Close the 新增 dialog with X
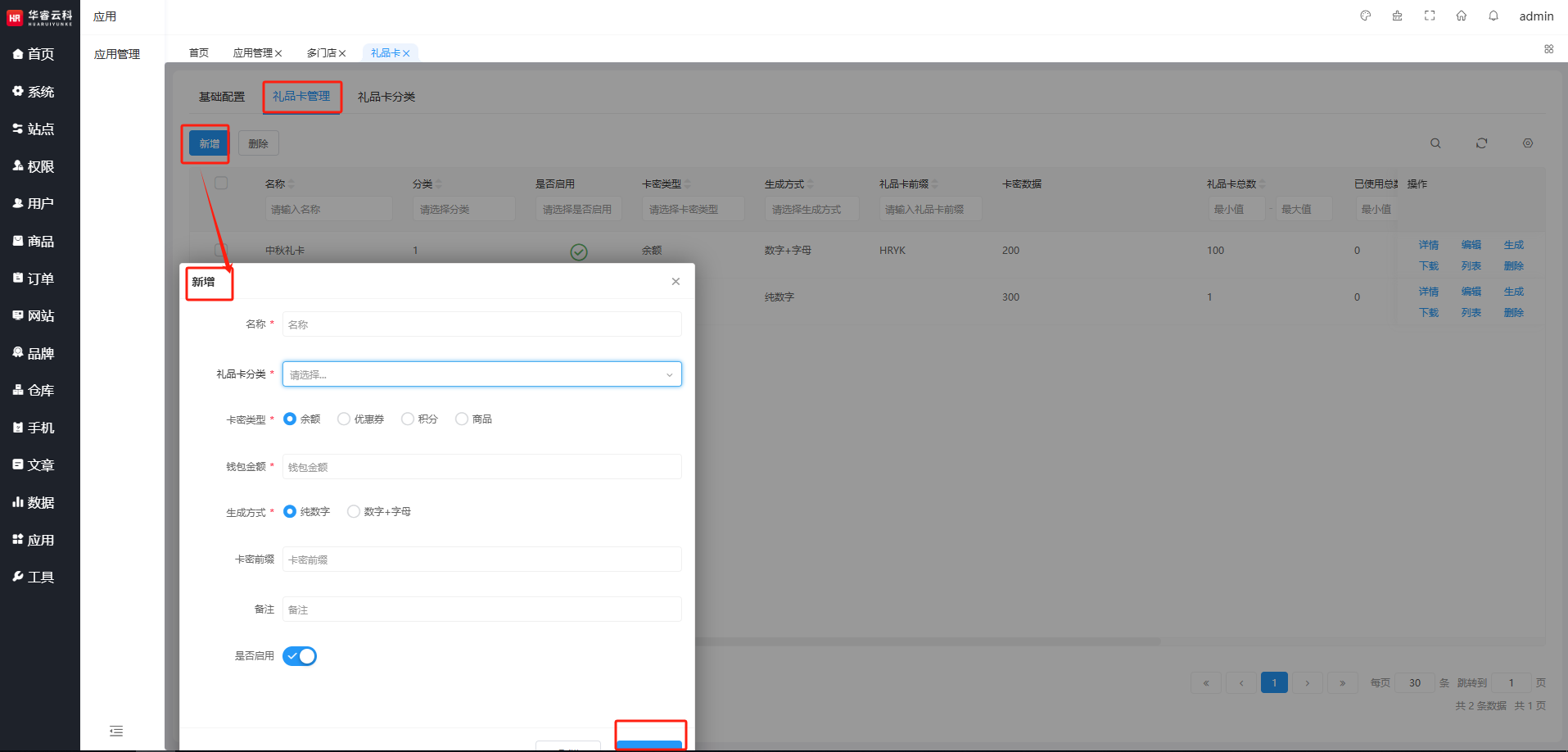Viewport: 1568px width, 752px height. 676,282
